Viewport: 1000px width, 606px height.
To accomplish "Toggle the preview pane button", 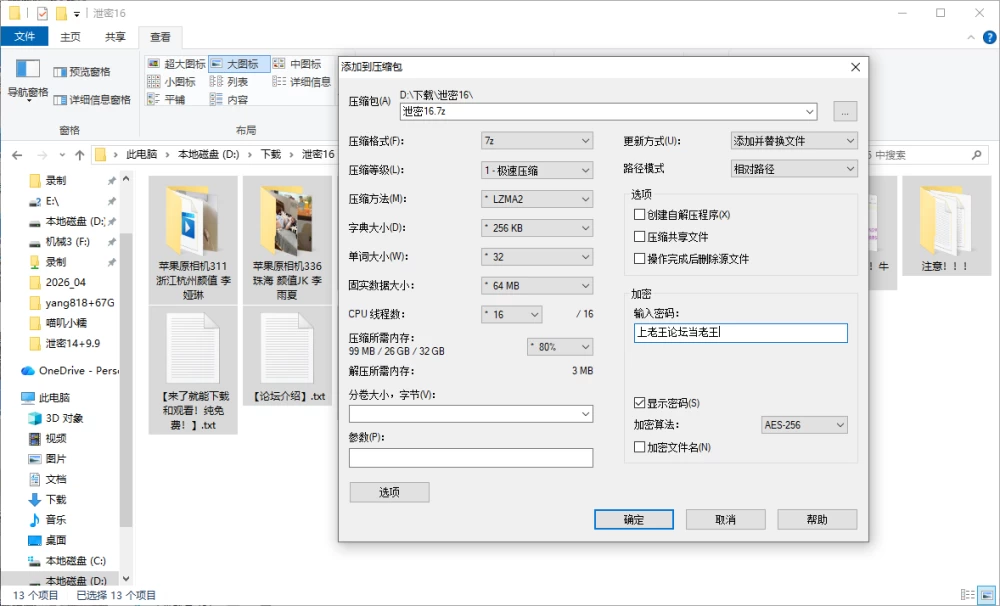I will 82,71.
